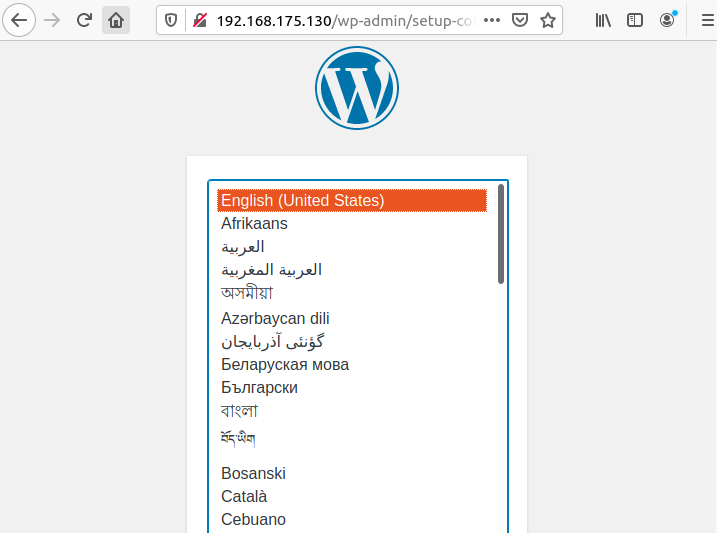Click the forward navigation arrow

pos(52,20)
